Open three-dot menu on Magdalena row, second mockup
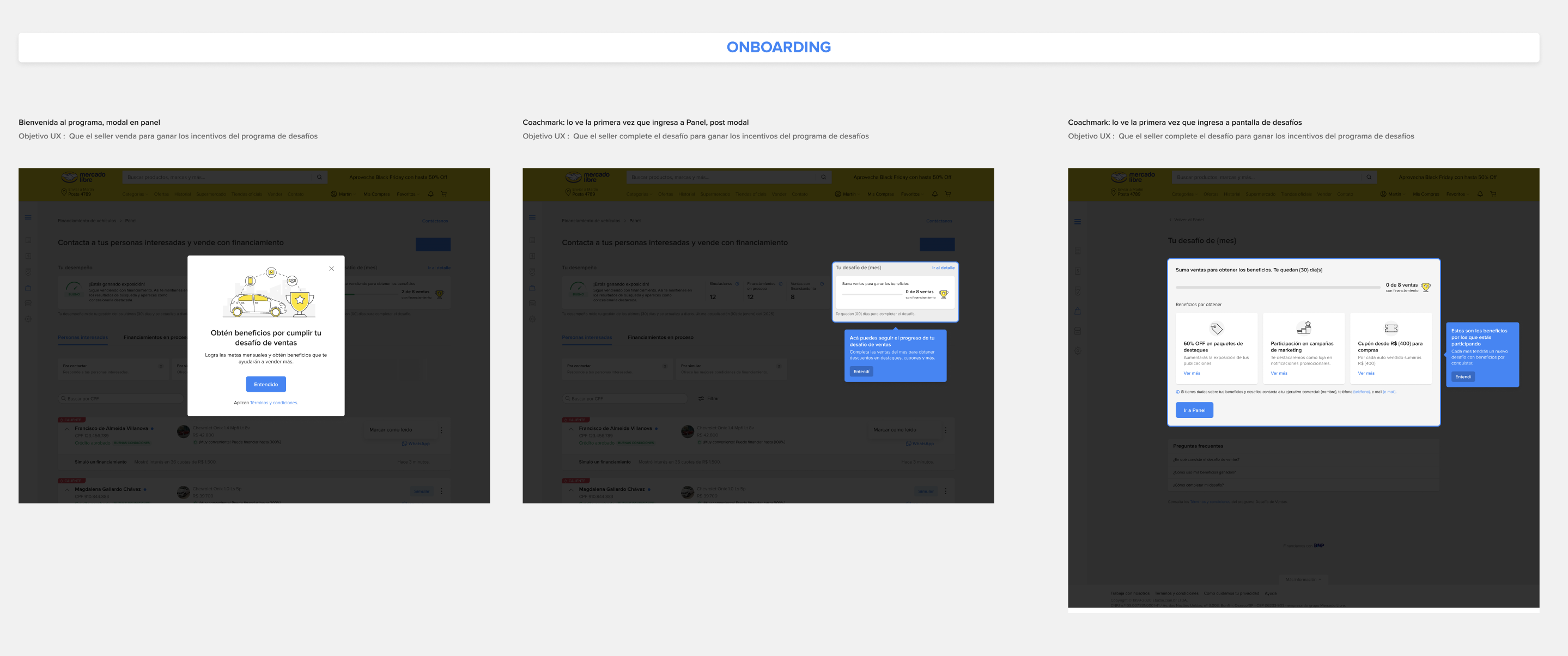1568x656 pixels. click(945, 491)
